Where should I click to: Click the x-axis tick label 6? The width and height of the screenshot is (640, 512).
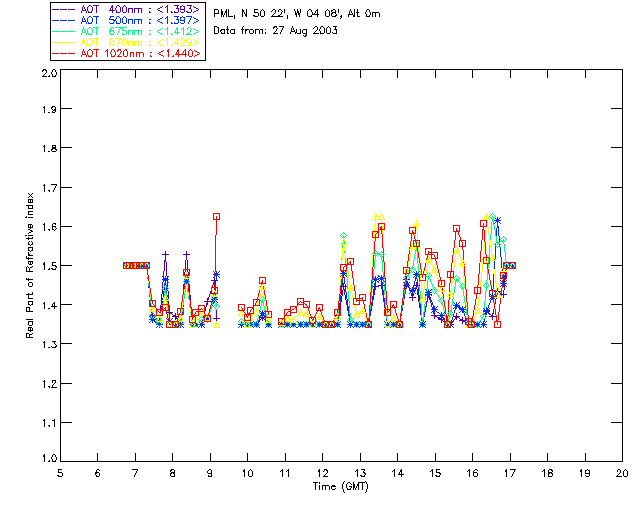pos(98,473)
